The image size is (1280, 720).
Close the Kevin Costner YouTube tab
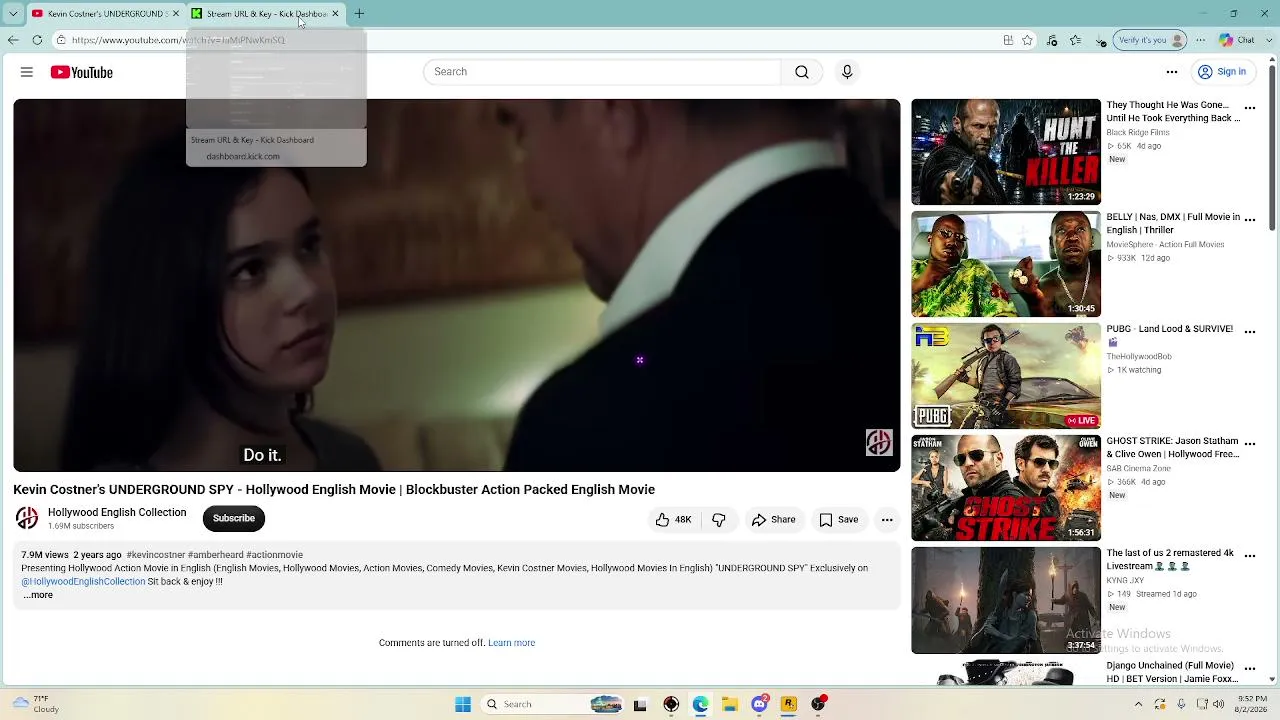176,14
